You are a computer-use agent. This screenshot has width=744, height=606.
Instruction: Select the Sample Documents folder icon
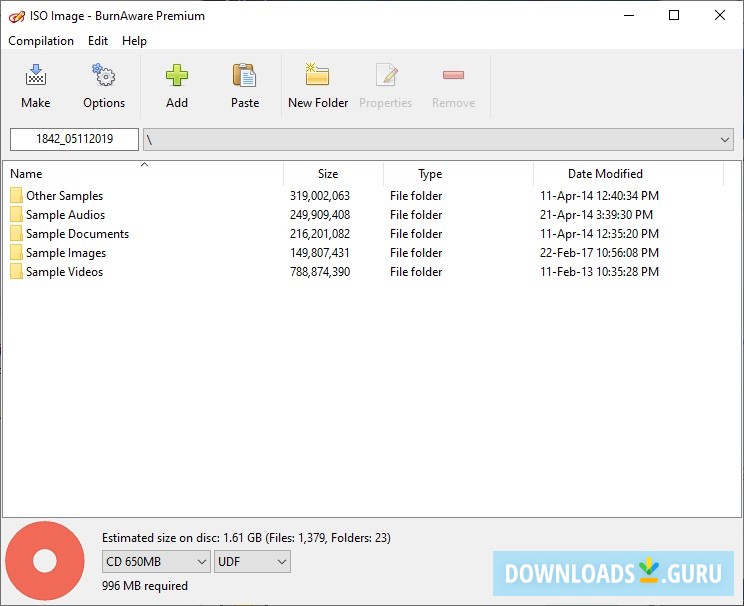tap(16, 233)
